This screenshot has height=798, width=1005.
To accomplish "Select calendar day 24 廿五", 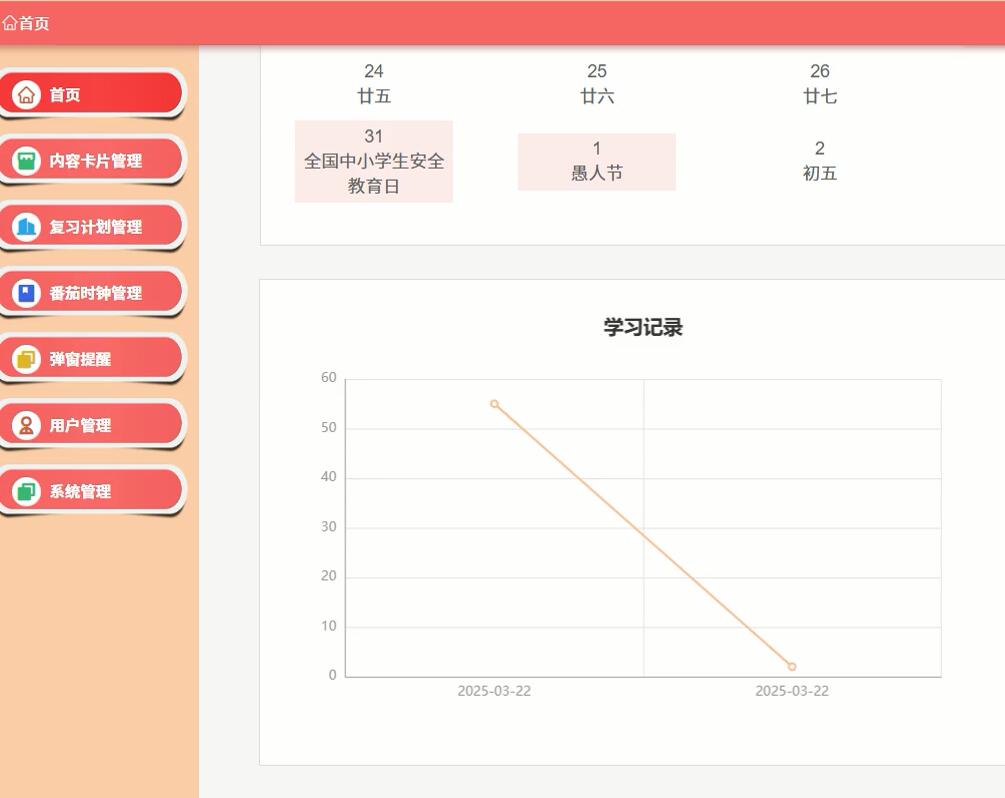I will pos(374,83).
